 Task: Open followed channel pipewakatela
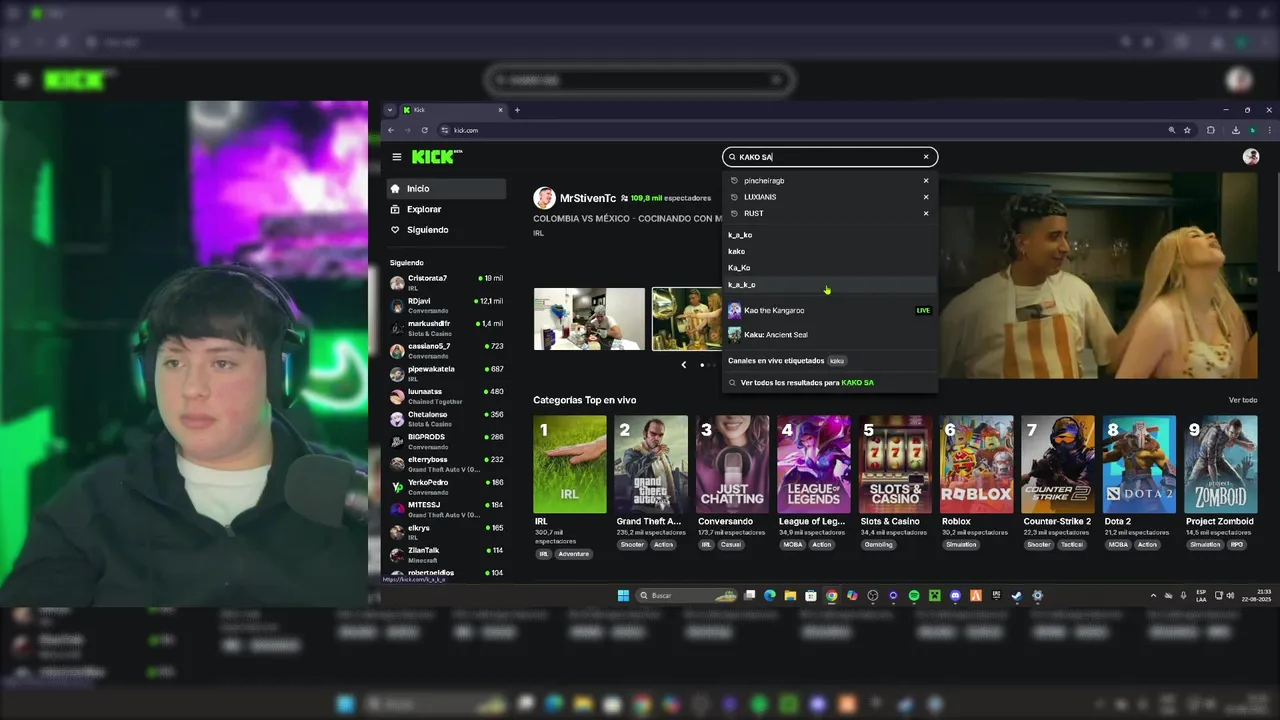446,373
